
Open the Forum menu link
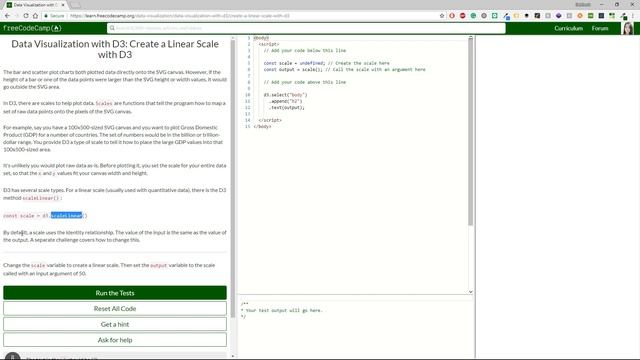(x=600, y=28)
